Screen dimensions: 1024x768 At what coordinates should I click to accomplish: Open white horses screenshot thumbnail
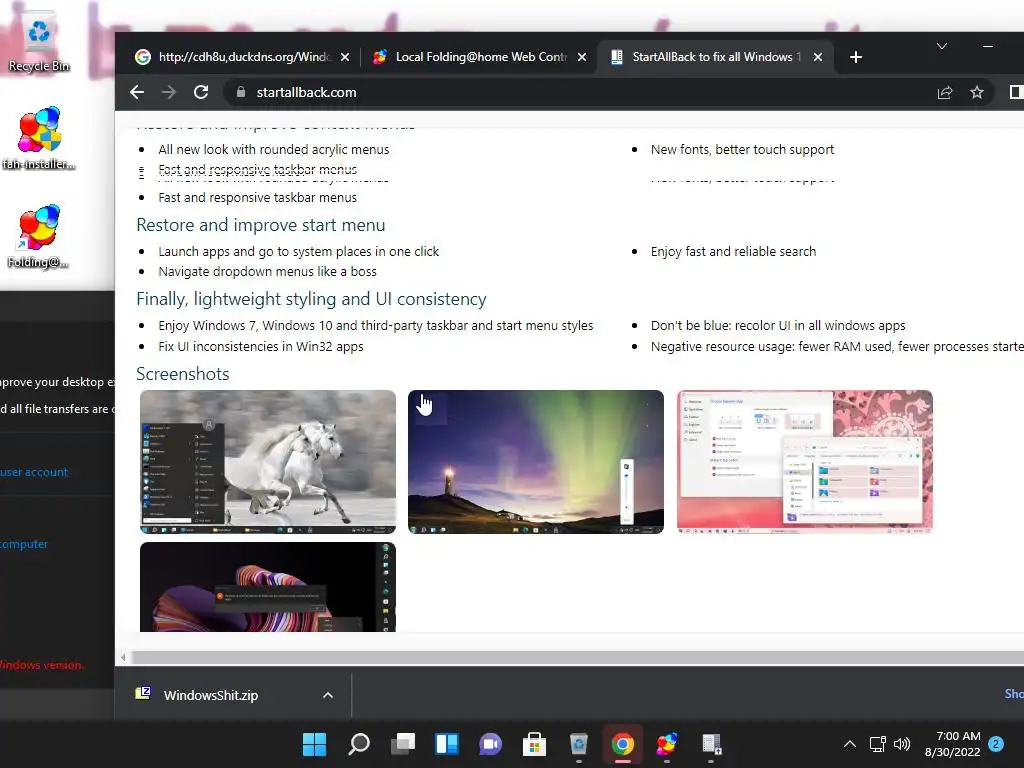(268, 462)
